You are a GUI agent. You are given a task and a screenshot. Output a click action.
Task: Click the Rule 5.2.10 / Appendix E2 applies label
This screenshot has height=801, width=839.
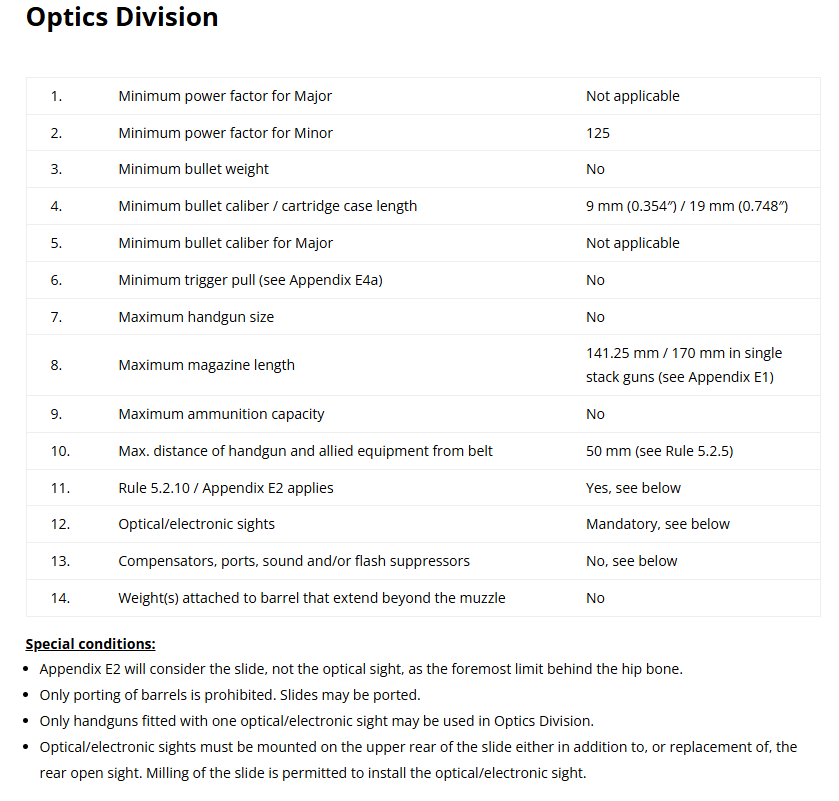(226, 488)
